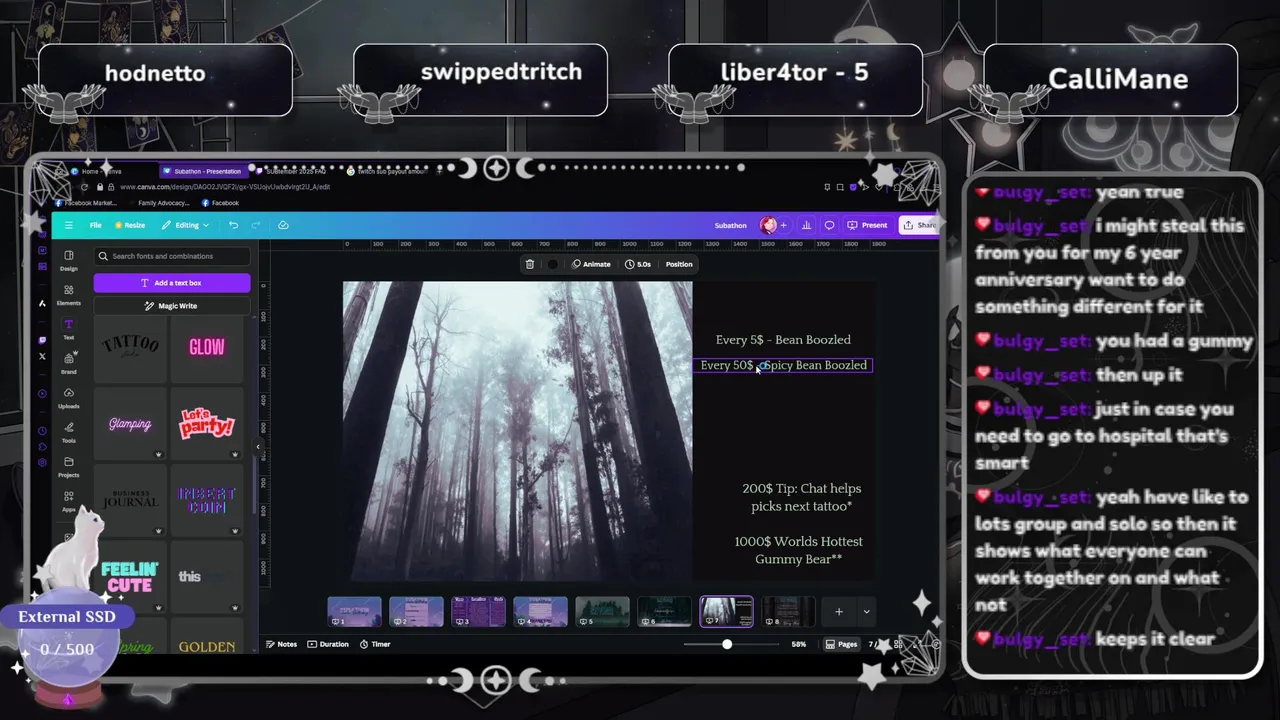
Task: Click the Position button in toolbar
Action: coord(679,264)
